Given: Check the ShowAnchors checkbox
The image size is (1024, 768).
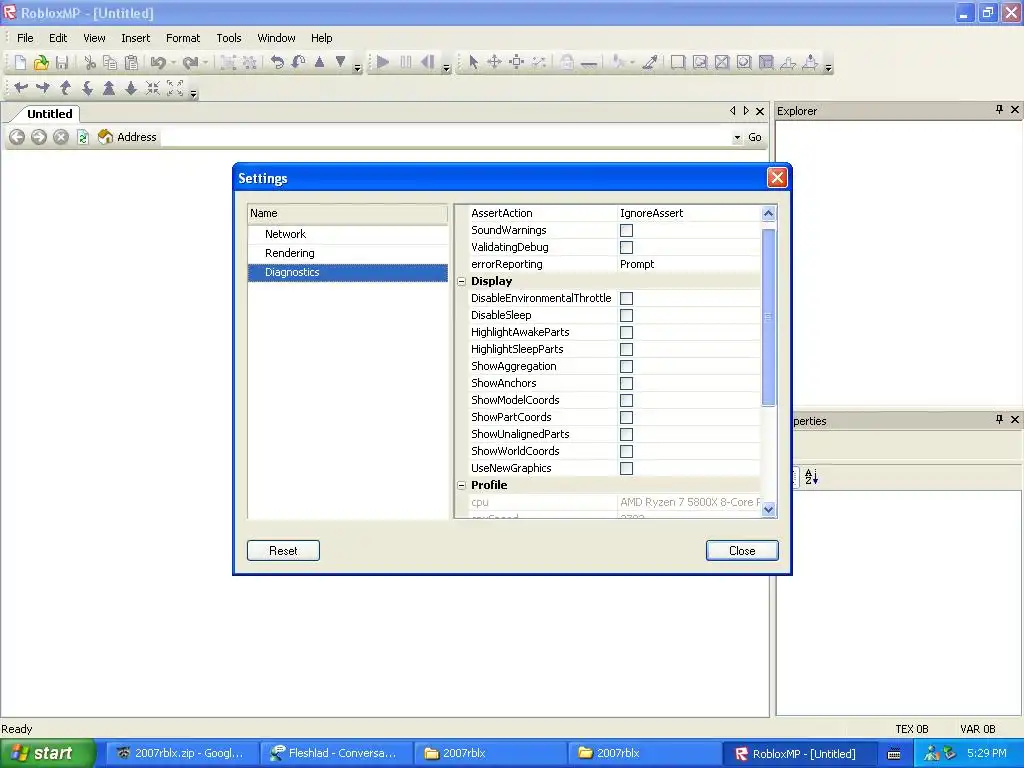Looking at the screenshot, I should coord(626,383).
